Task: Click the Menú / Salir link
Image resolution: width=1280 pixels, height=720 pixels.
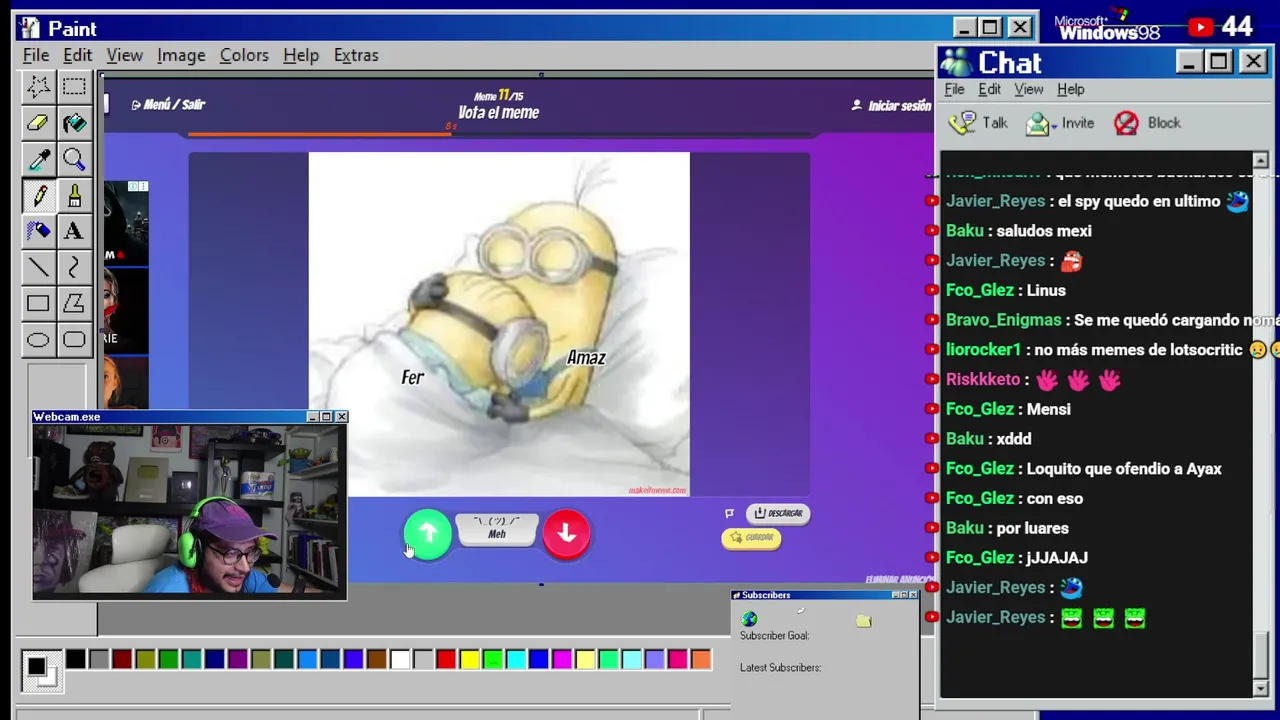Action: [168, 104]
